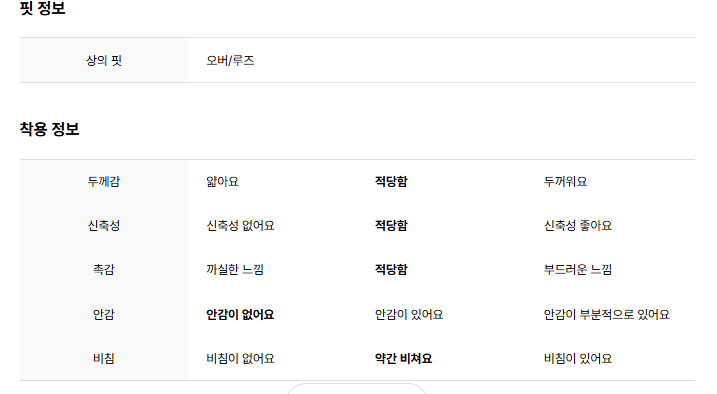Screen dimensions: 717x394
Task: Choose 까실한 느낌 texture option
Action: 235,269
